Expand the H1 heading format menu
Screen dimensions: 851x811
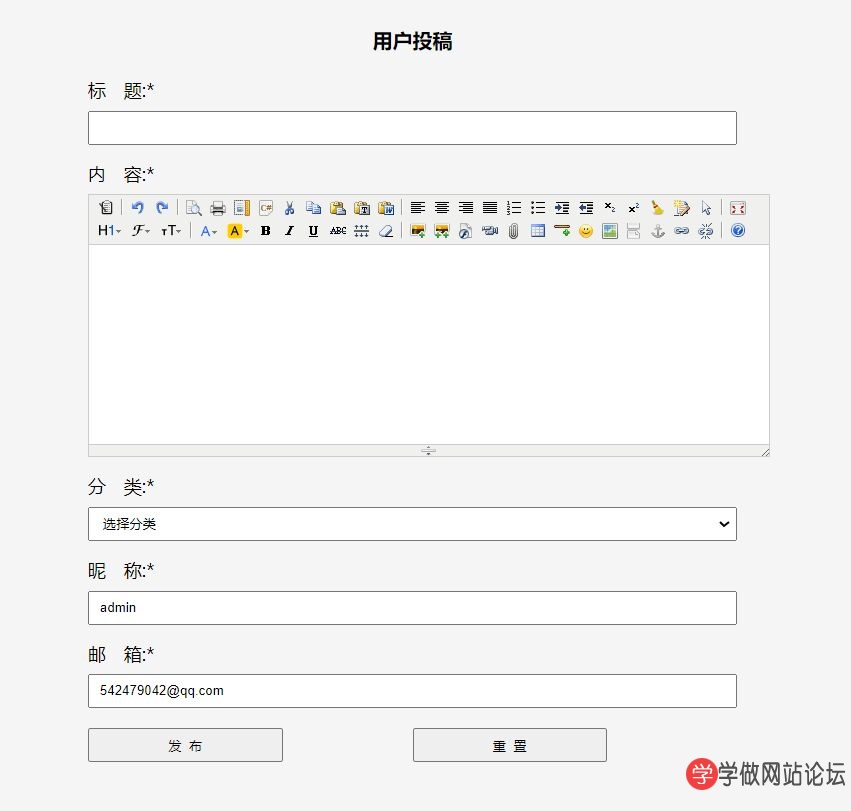pyautogui.click(x=109, y=231)
